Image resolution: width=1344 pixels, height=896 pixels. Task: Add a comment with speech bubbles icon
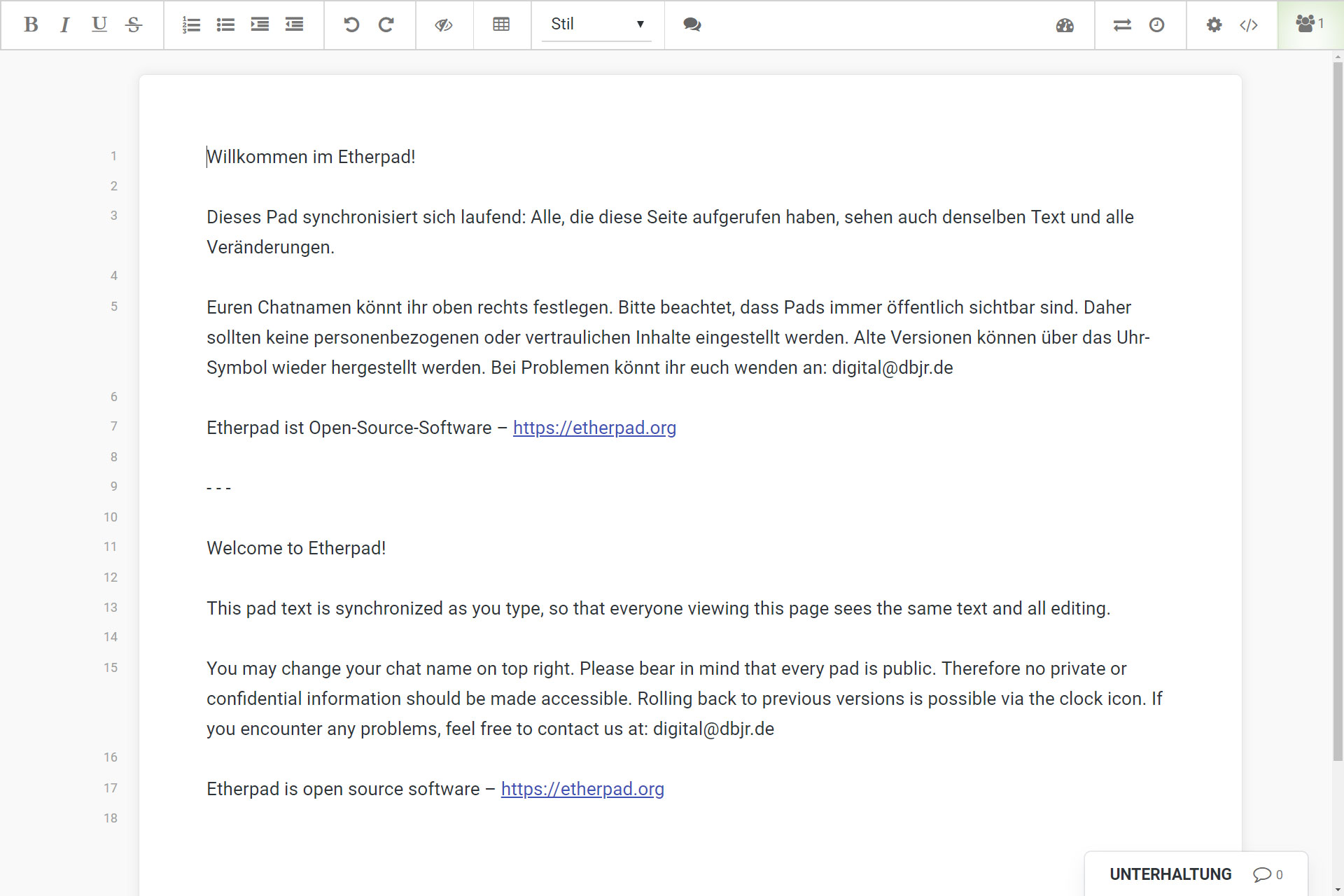(x=692, y=24)
